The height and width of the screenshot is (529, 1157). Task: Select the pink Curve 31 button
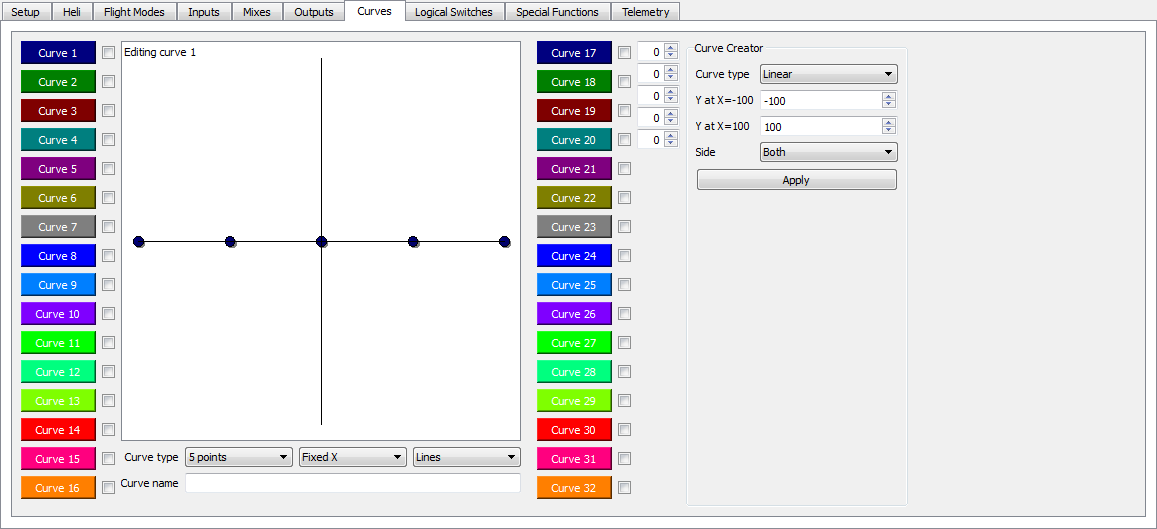pyautogui.click(x=574, y=459)
